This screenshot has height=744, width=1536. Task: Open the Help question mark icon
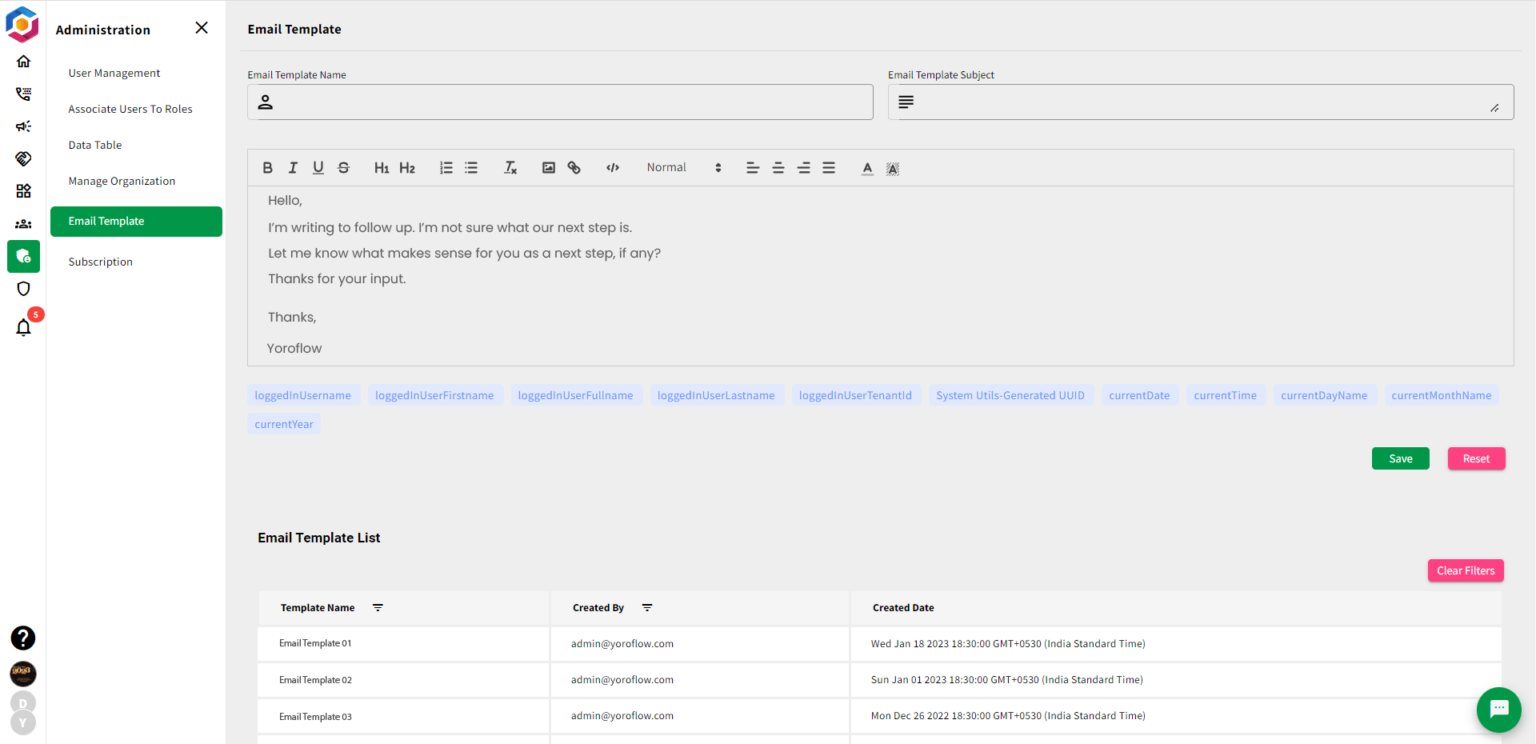tap(22, 638)
